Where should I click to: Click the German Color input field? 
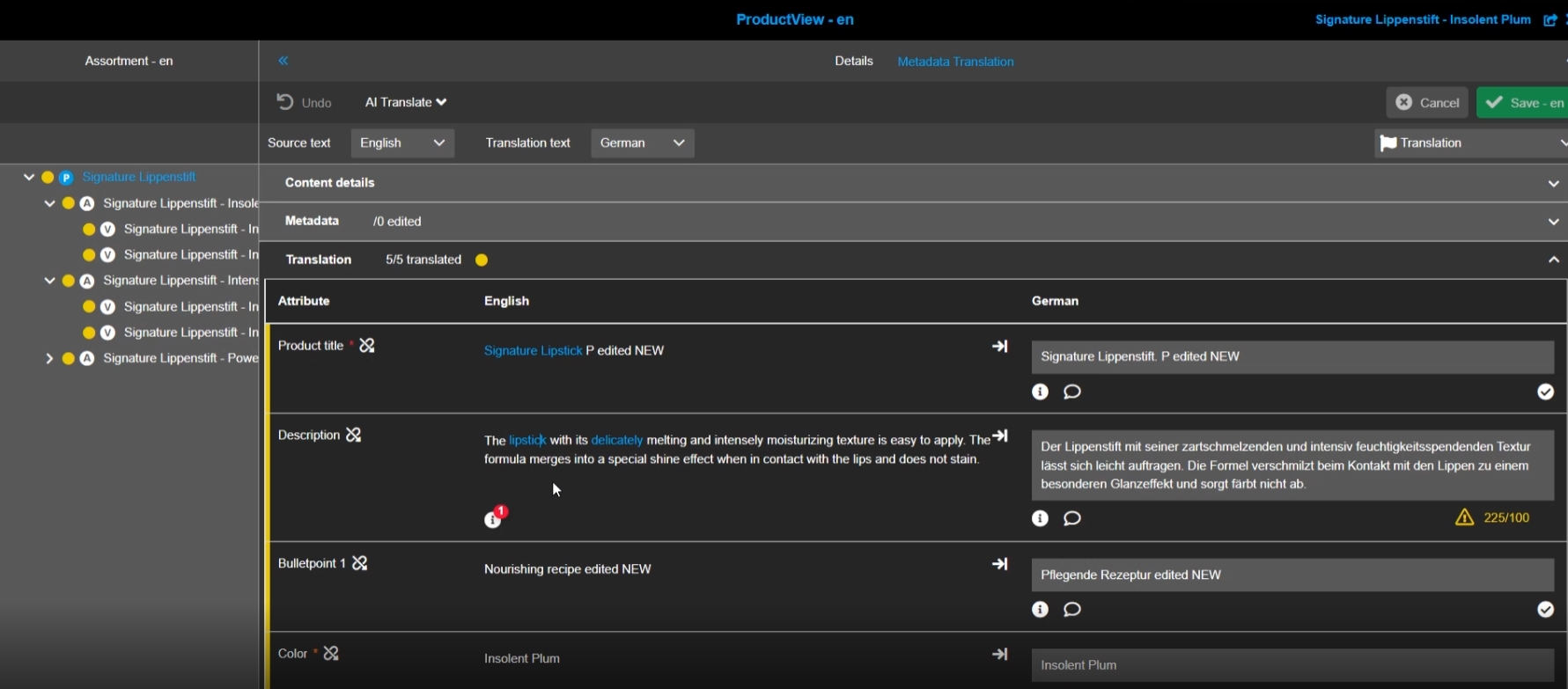tap(1292, 665)
